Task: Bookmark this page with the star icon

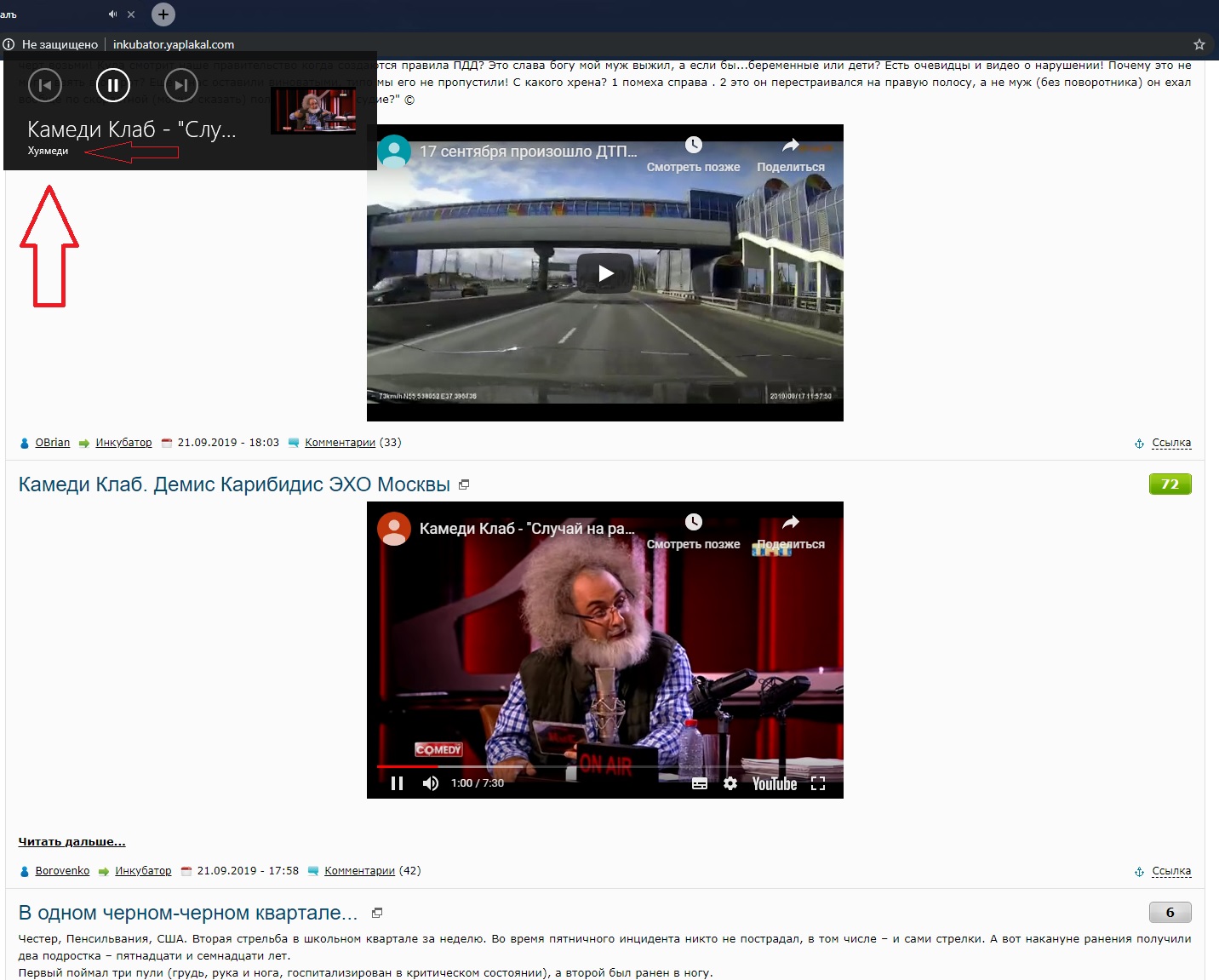Action: click(x=1199, y=44)
